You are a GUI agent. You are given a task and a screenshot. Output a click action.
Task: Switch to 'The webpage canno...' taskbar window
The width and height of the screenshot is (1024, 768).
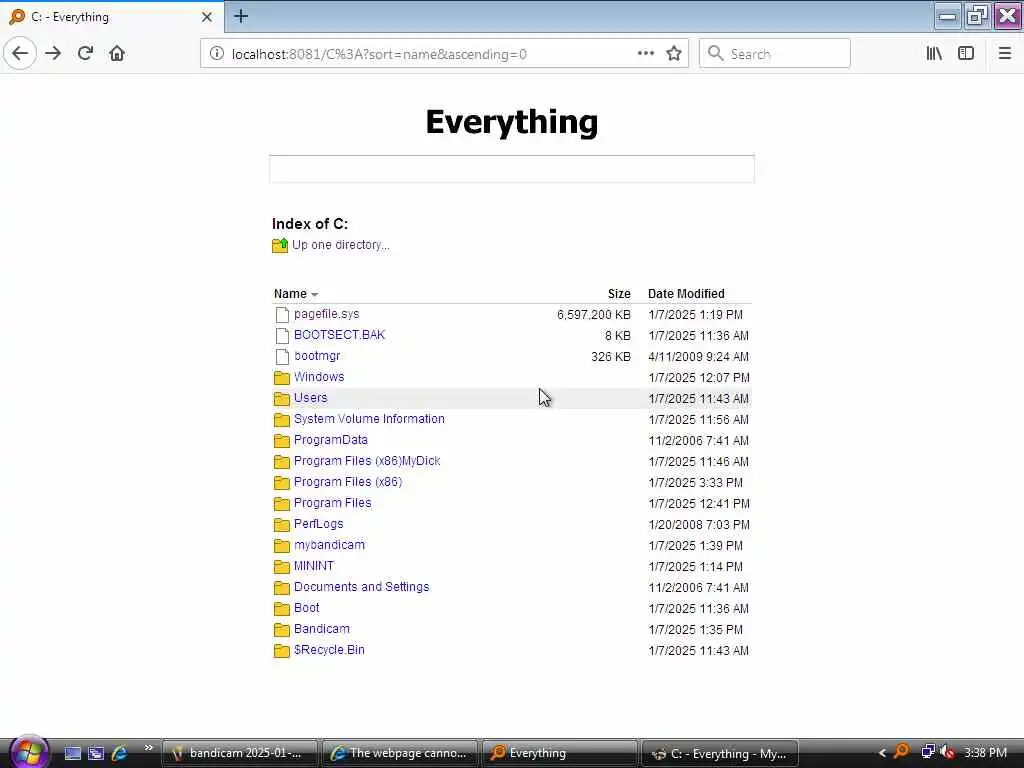click(x=400, y=753)
